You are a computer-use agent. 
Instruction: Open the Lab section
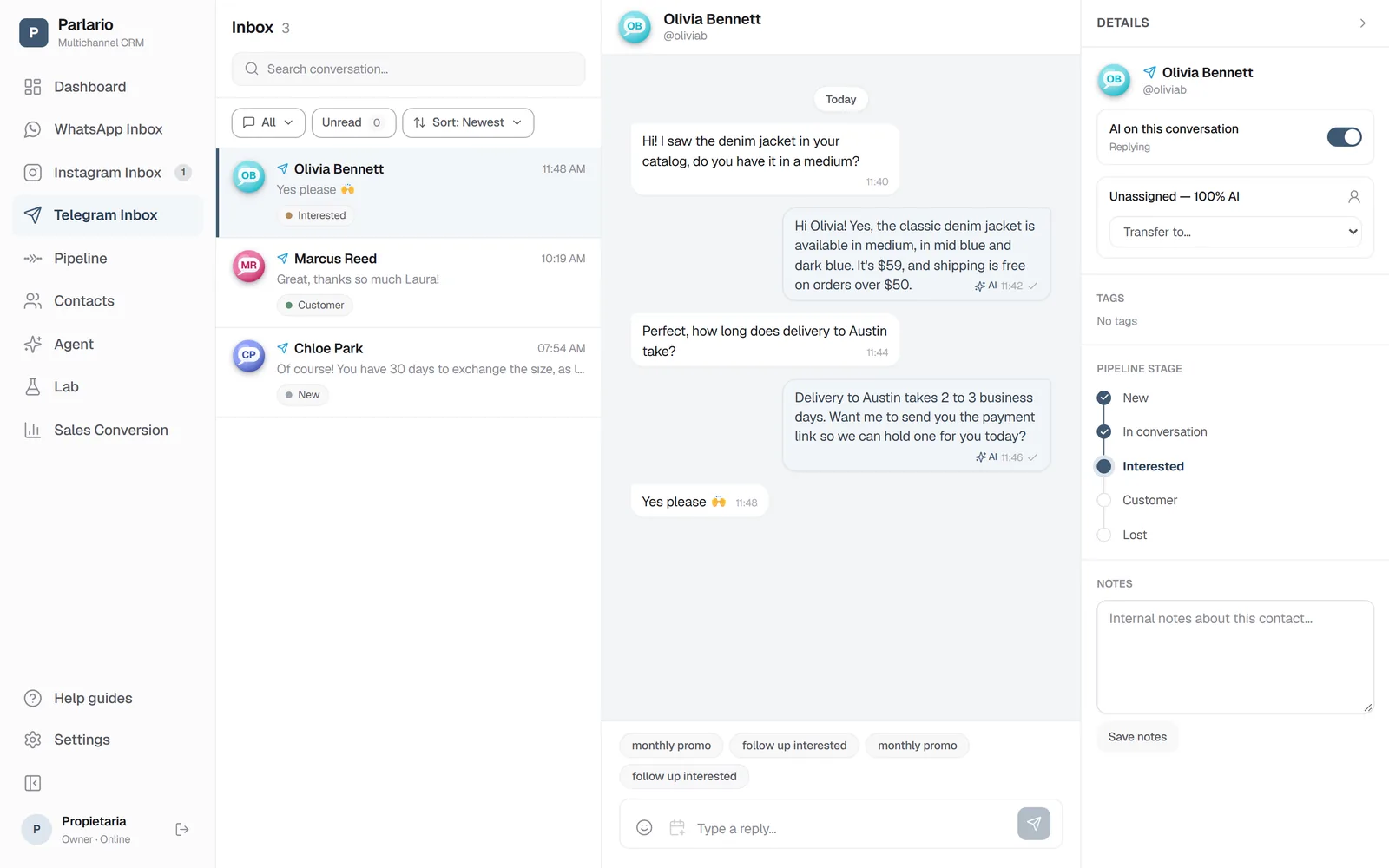[108, 387]
